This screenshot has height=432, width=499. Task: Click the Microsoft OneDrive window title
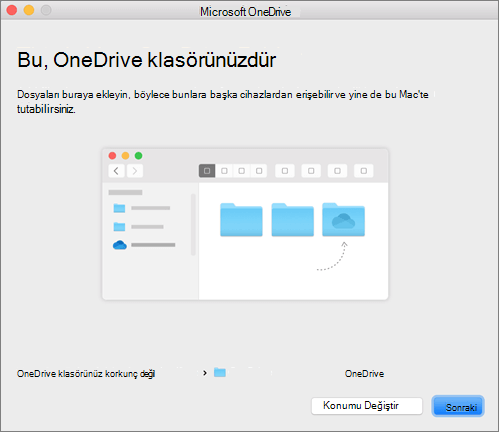click(246, 12)
